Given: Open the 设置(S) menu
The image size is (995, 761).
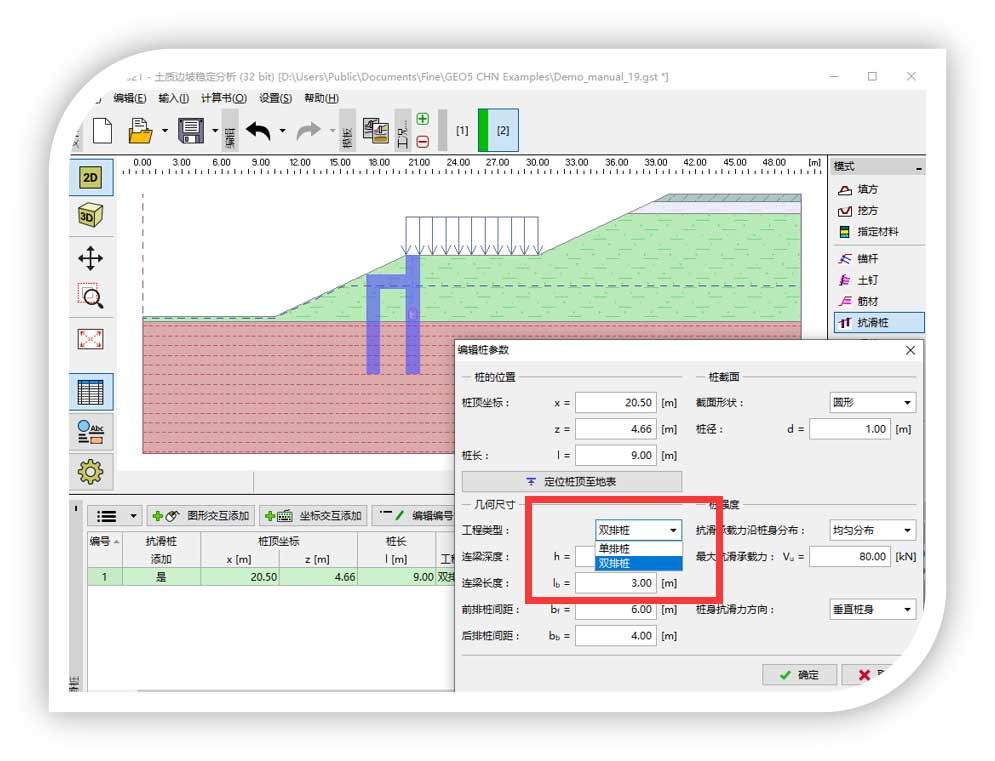Looking at the screenshot, I should 275,98.
